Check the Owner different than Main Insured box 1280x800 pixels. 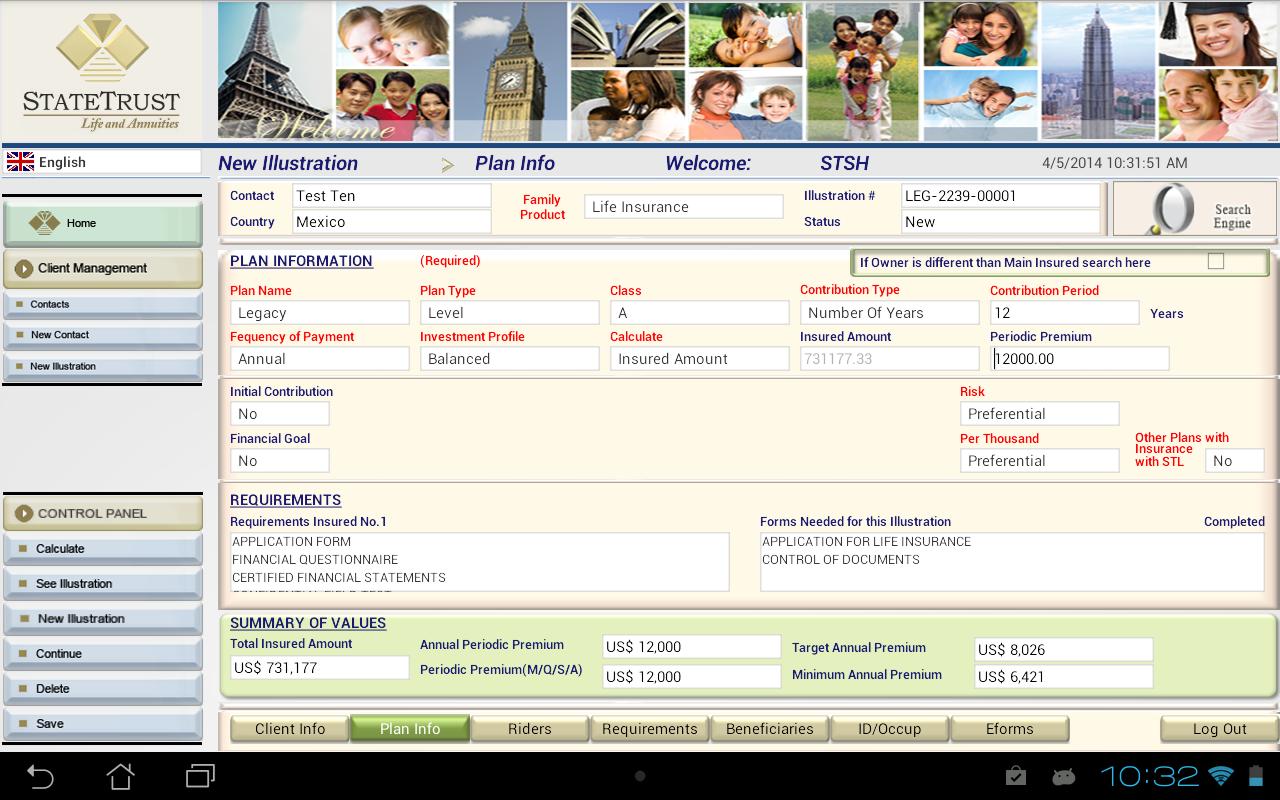1216,262
